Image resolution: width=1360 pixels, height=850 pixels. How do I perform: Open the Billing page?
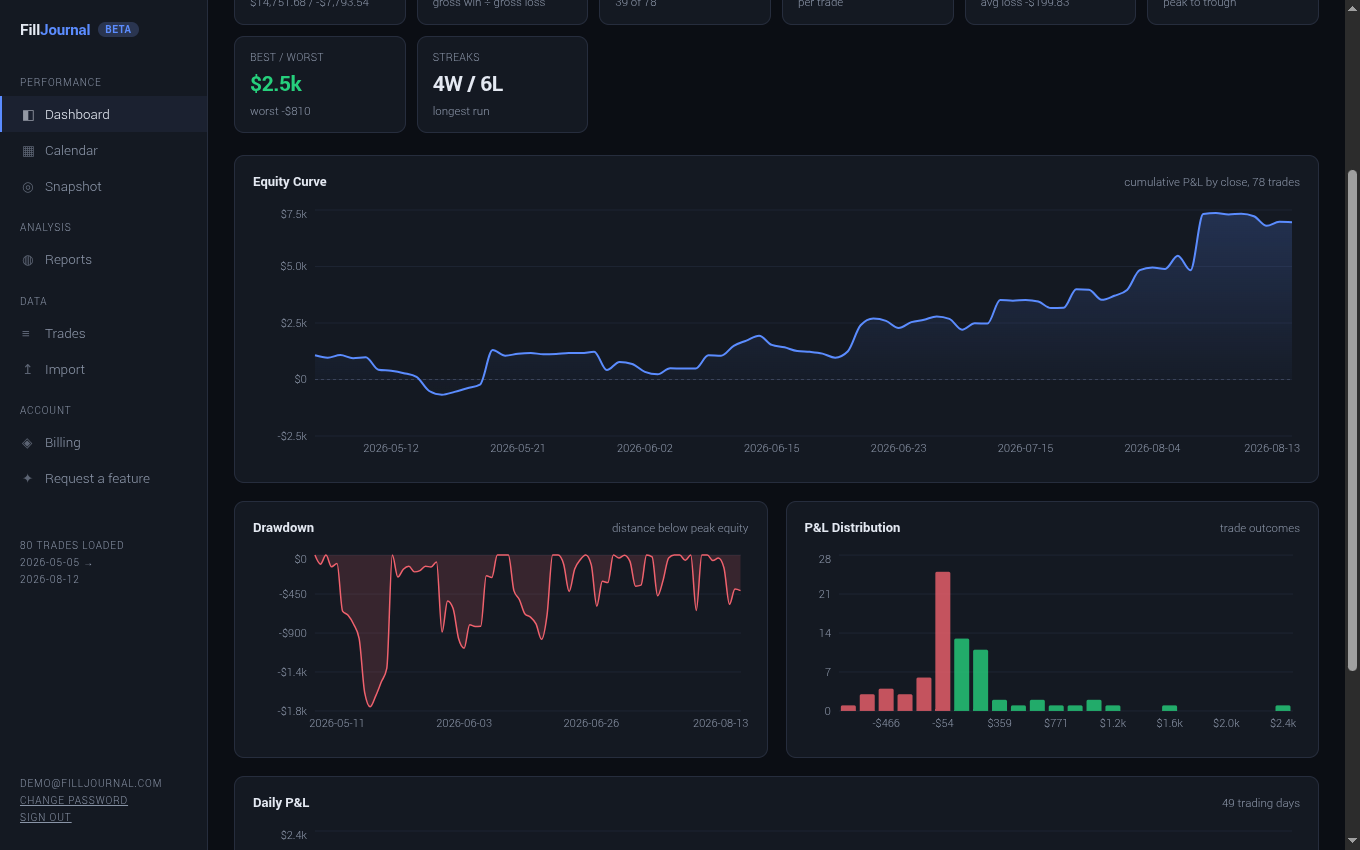104,442
